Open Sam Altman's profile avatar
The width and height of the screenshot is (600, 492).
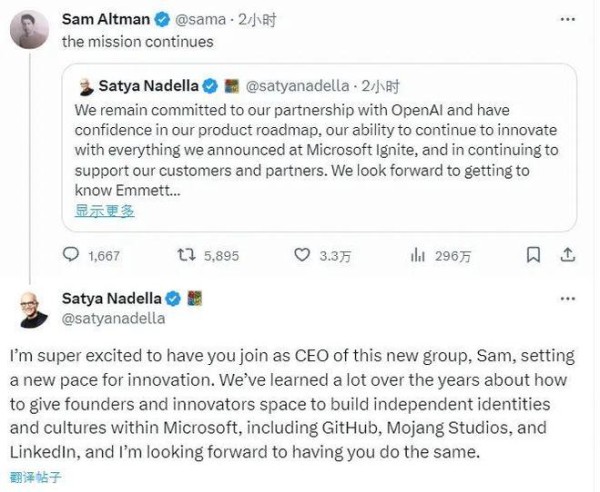30,29
